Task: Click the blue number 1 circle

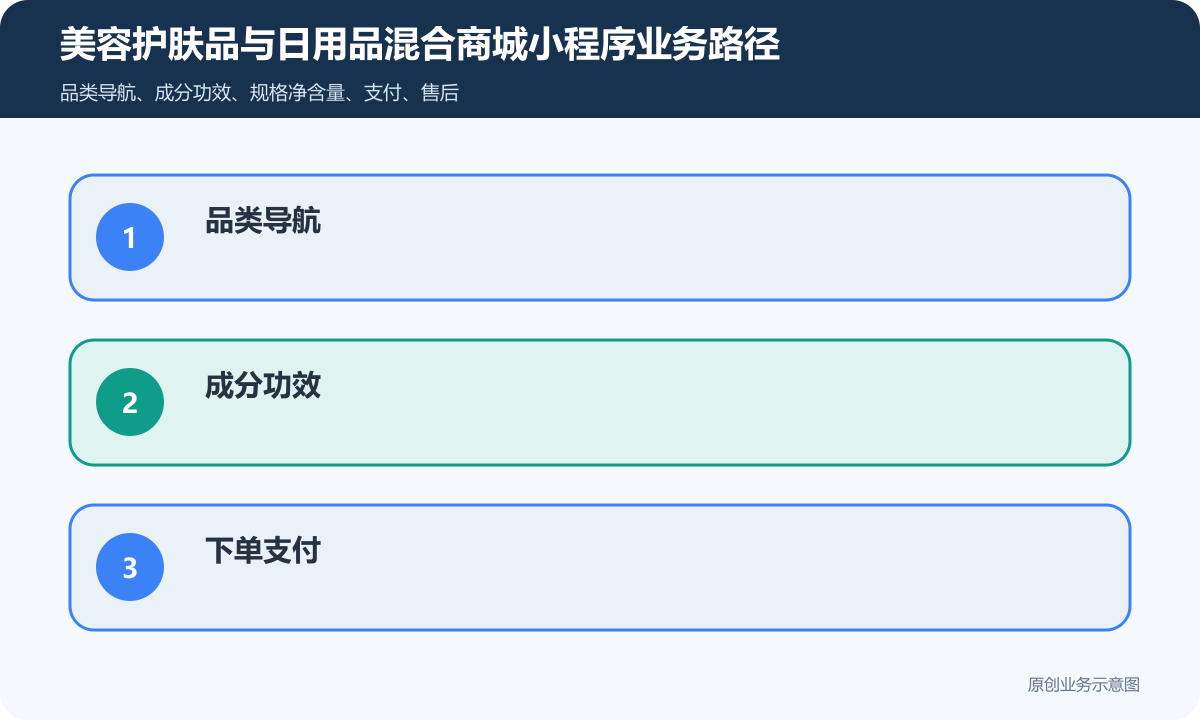Action: (130, 237)
